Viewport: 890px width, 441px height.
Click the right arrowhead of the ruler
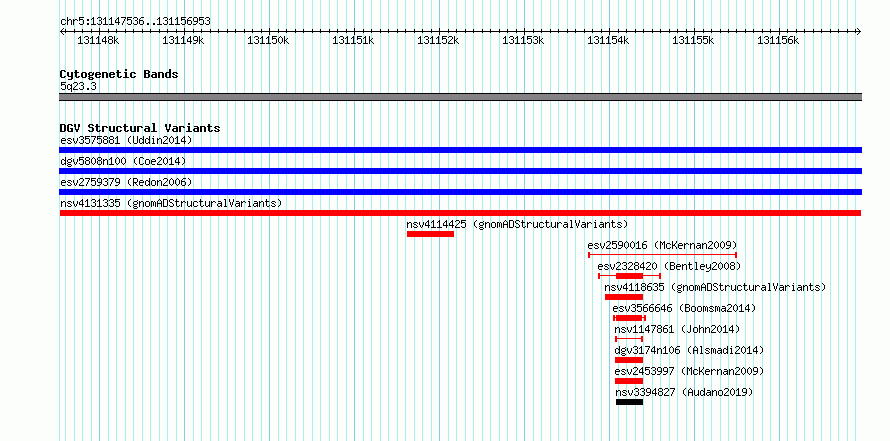coord(859,31)
